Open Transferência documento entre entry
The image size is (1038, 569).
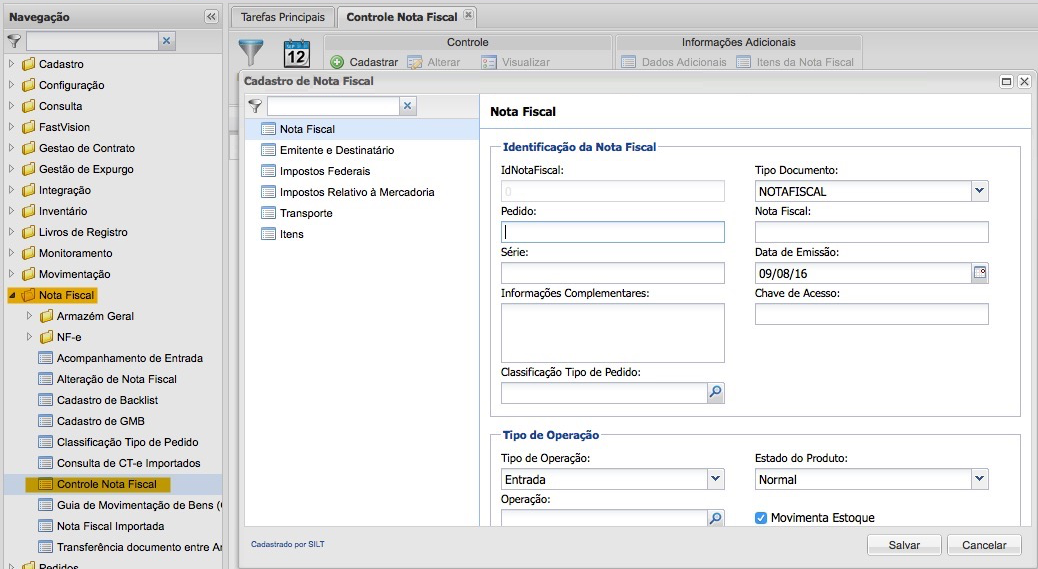coord(130,547)
